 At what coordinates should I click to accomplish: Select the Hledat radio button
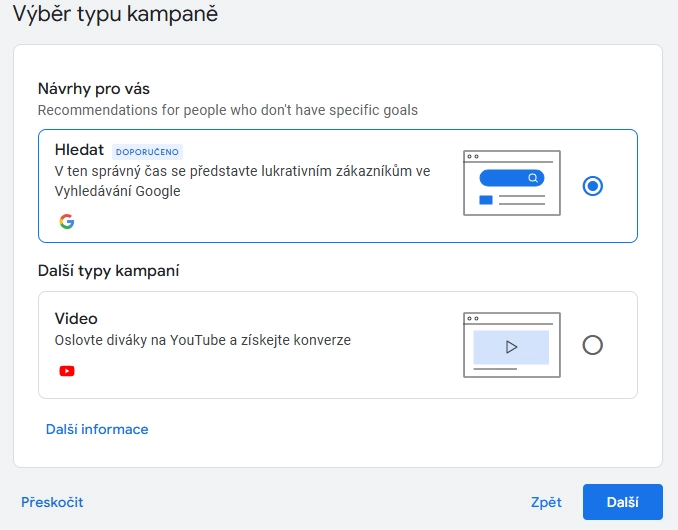tap(592, 186)
